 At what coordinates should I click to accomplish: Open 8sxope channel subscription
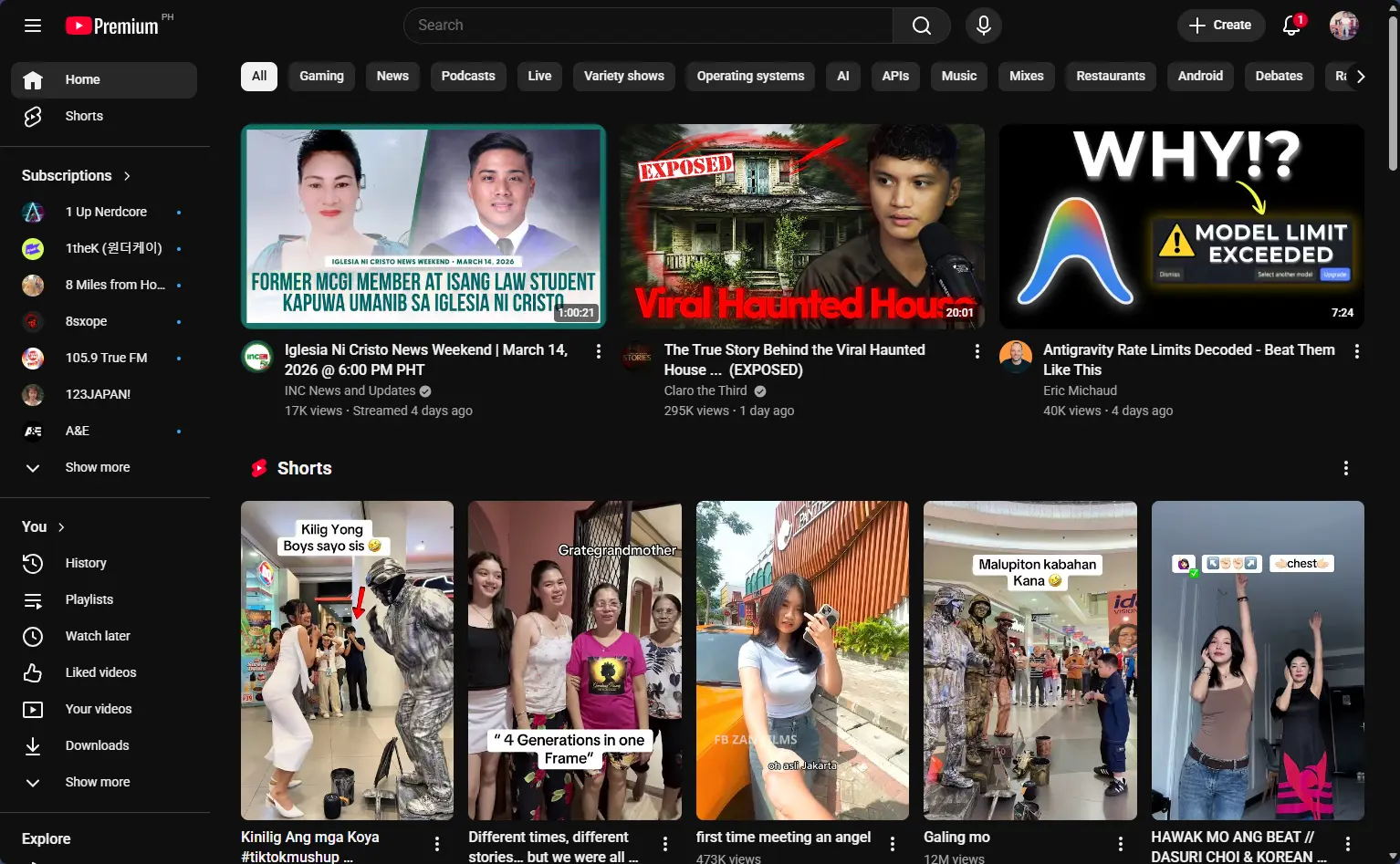coord(104,321)
